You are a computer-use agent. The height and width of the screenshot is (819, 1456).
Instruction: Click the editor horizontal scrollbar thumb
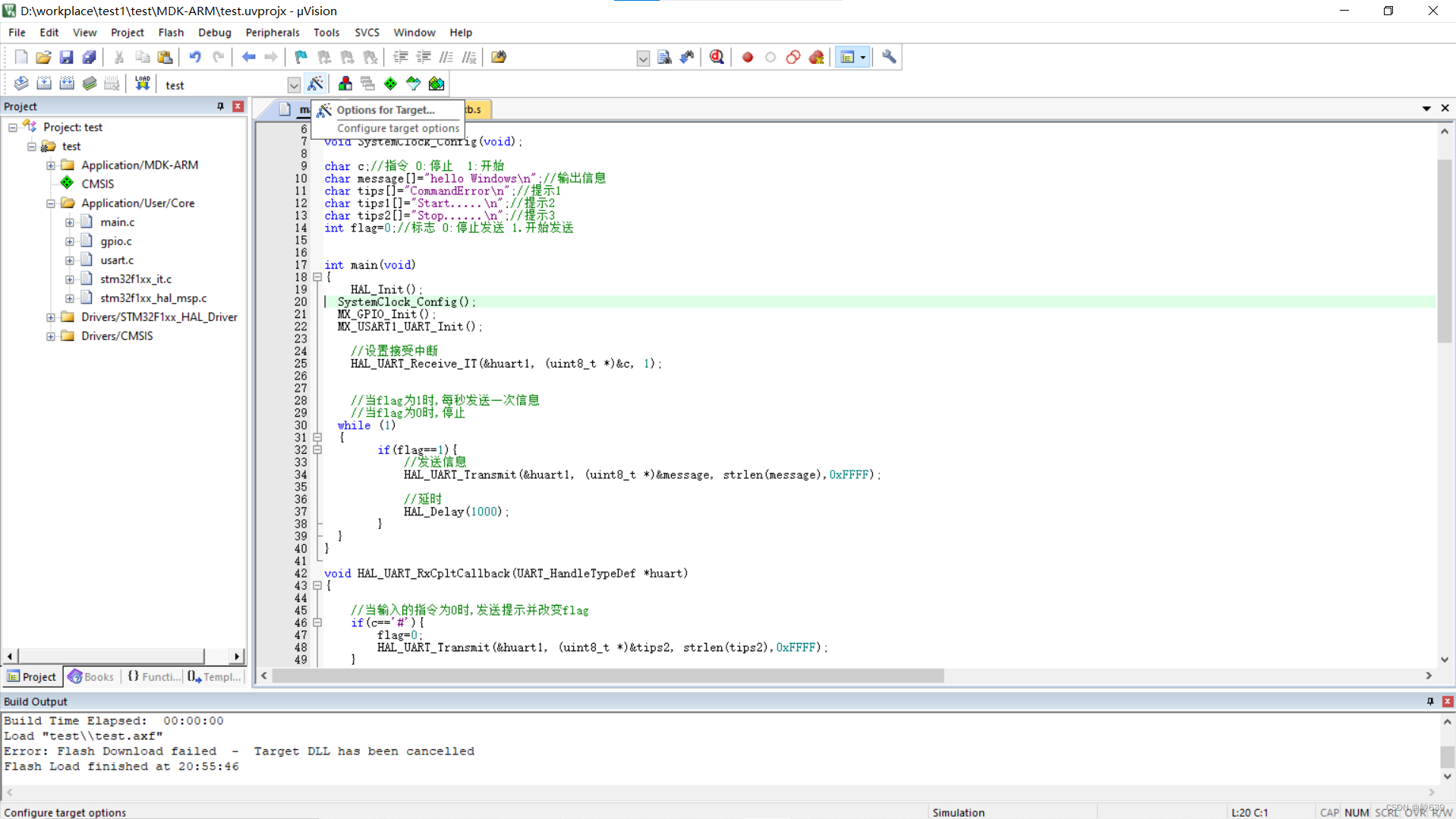[x=608, y=676]
